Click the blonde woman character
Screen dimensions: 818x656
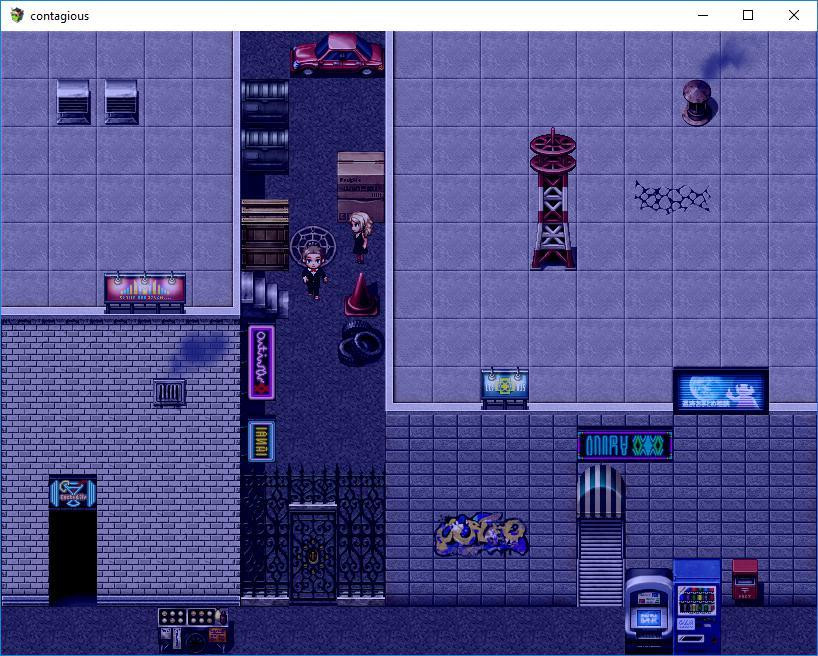coord(360,237)
